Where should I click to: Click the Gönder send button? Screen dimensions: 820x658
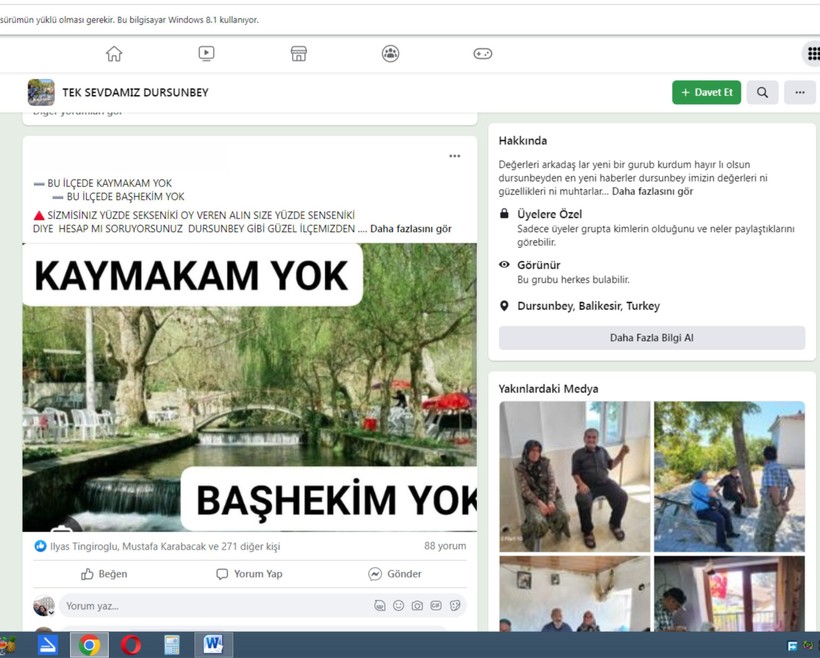coord(395,574)
